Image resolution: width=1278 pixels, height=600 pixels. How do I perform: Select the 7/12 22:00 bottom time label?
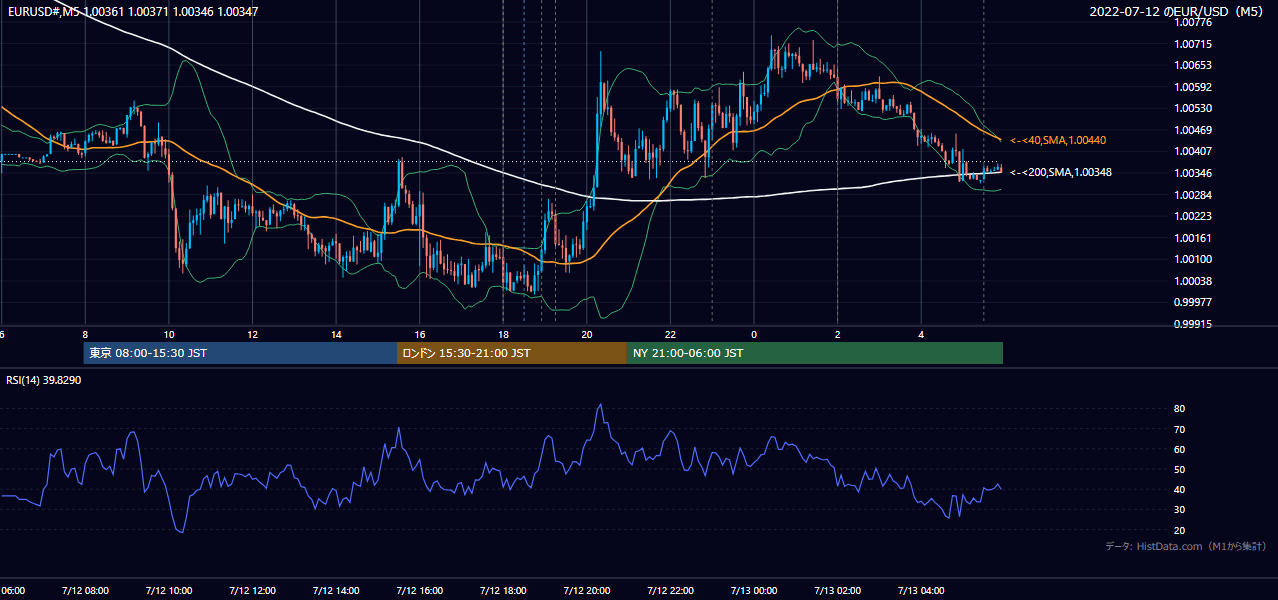click(x=670, y=591)
